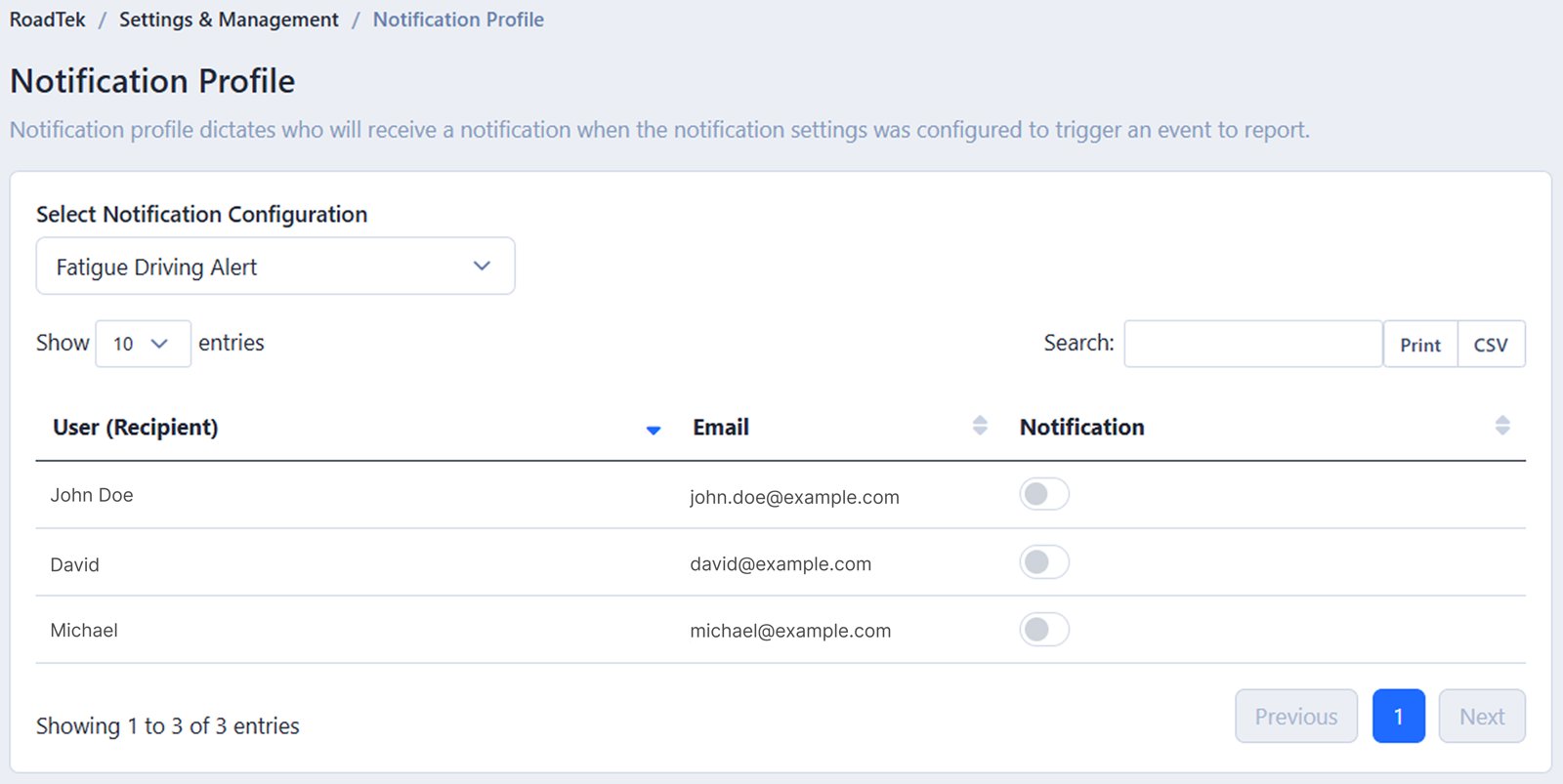Go to the Next page
The image size is (1563, 784).
pos(1482,717)
